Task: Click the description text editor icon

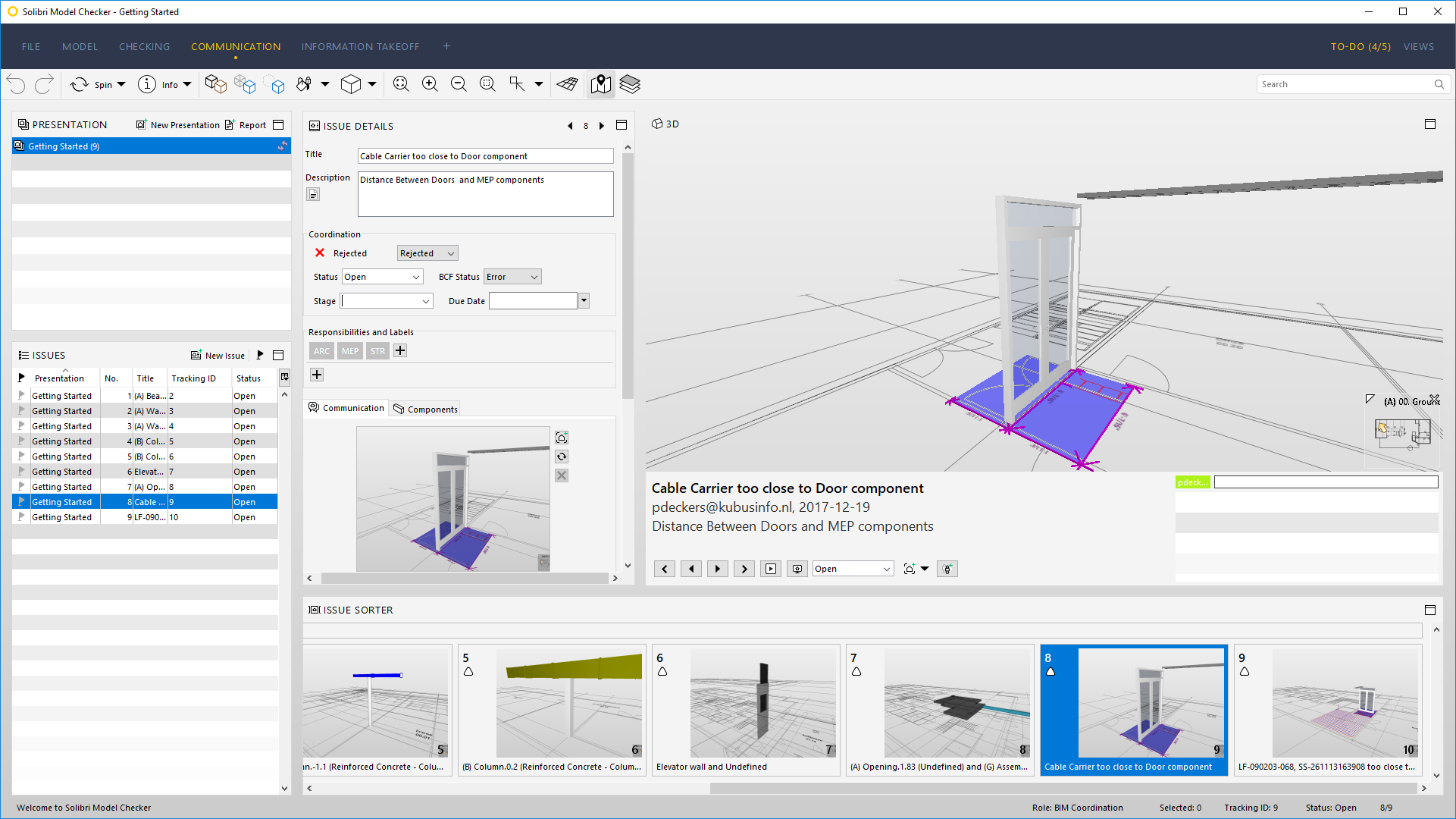Action: pos(313,194)
